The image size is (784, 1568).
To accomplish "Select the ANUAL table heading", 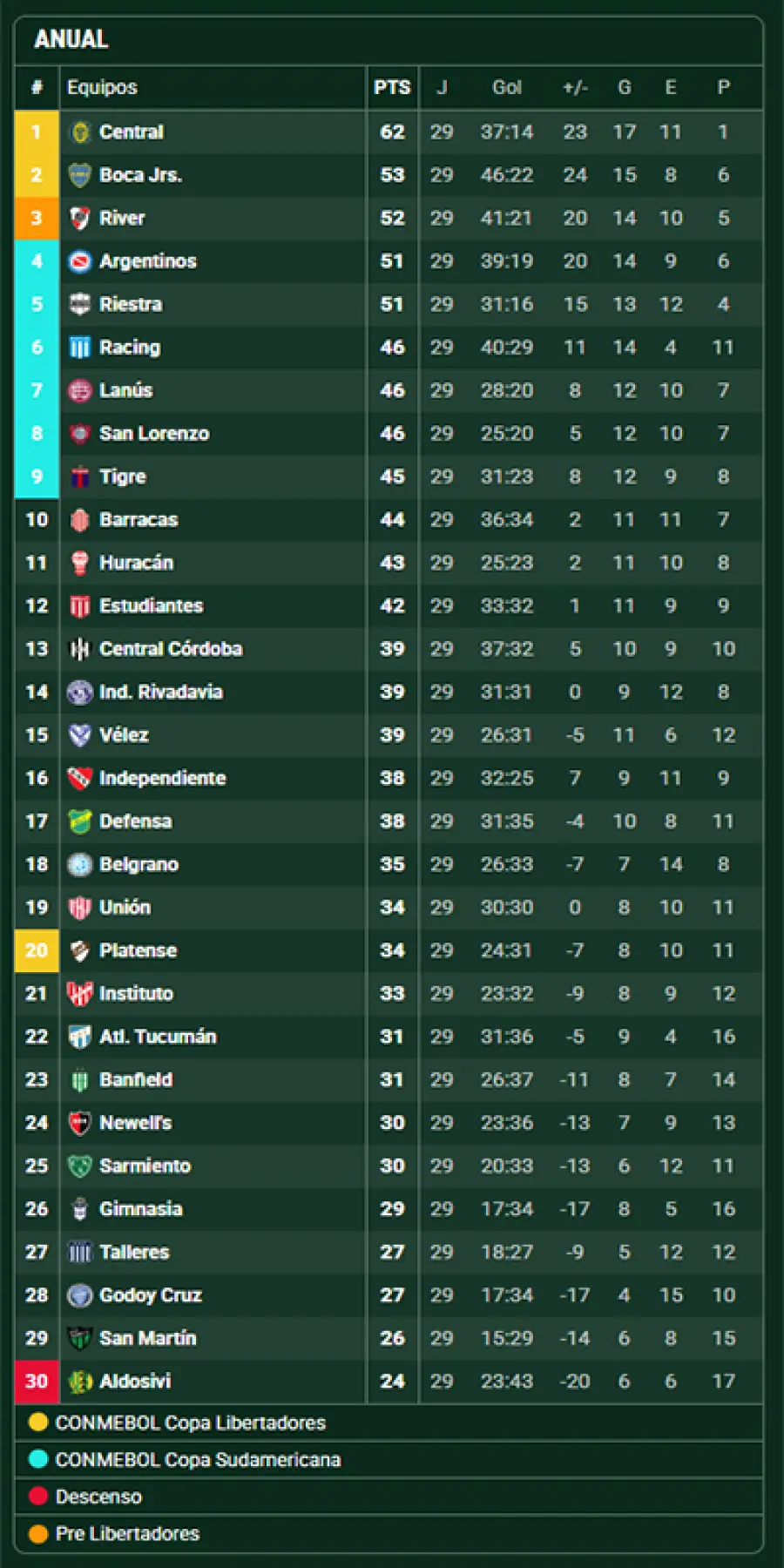I will coord(71,39).
